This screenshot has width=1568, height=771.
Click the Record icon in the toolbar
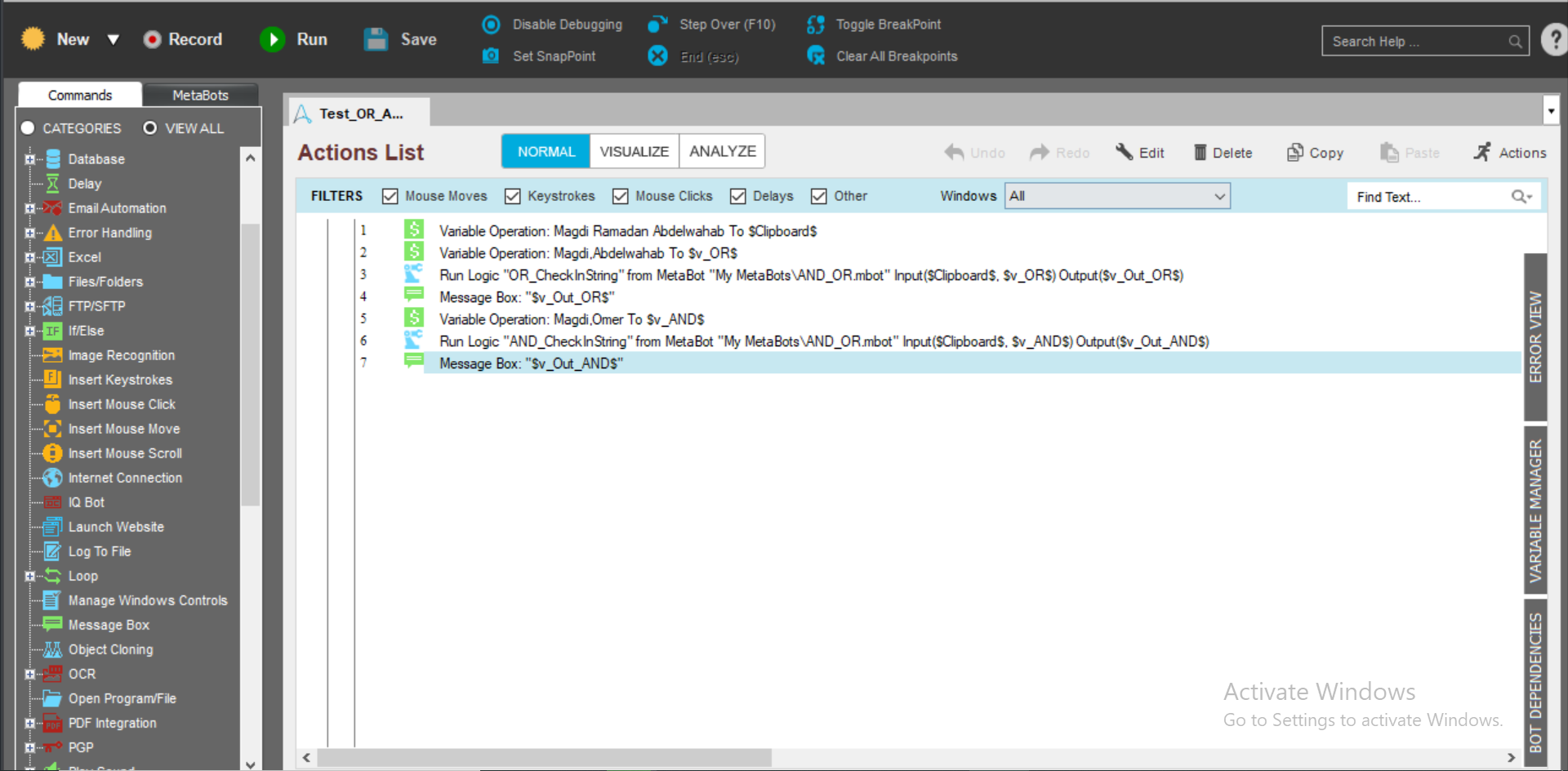[x=152, y=39]
